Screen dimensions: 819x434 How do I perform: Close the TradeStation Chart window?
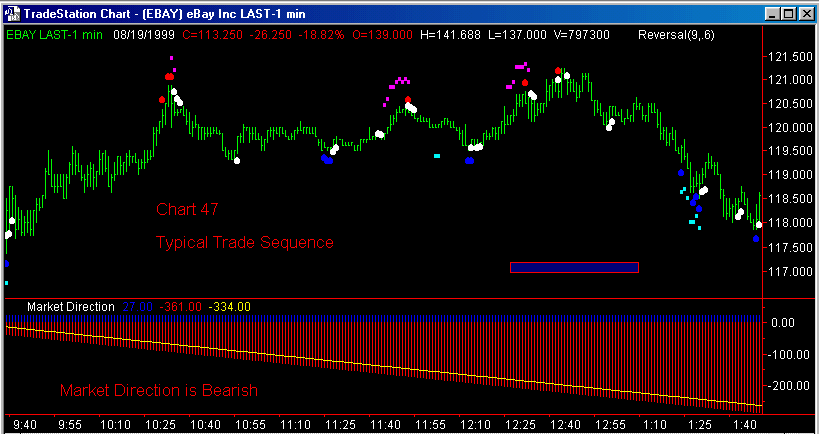(x=805, y=14)
